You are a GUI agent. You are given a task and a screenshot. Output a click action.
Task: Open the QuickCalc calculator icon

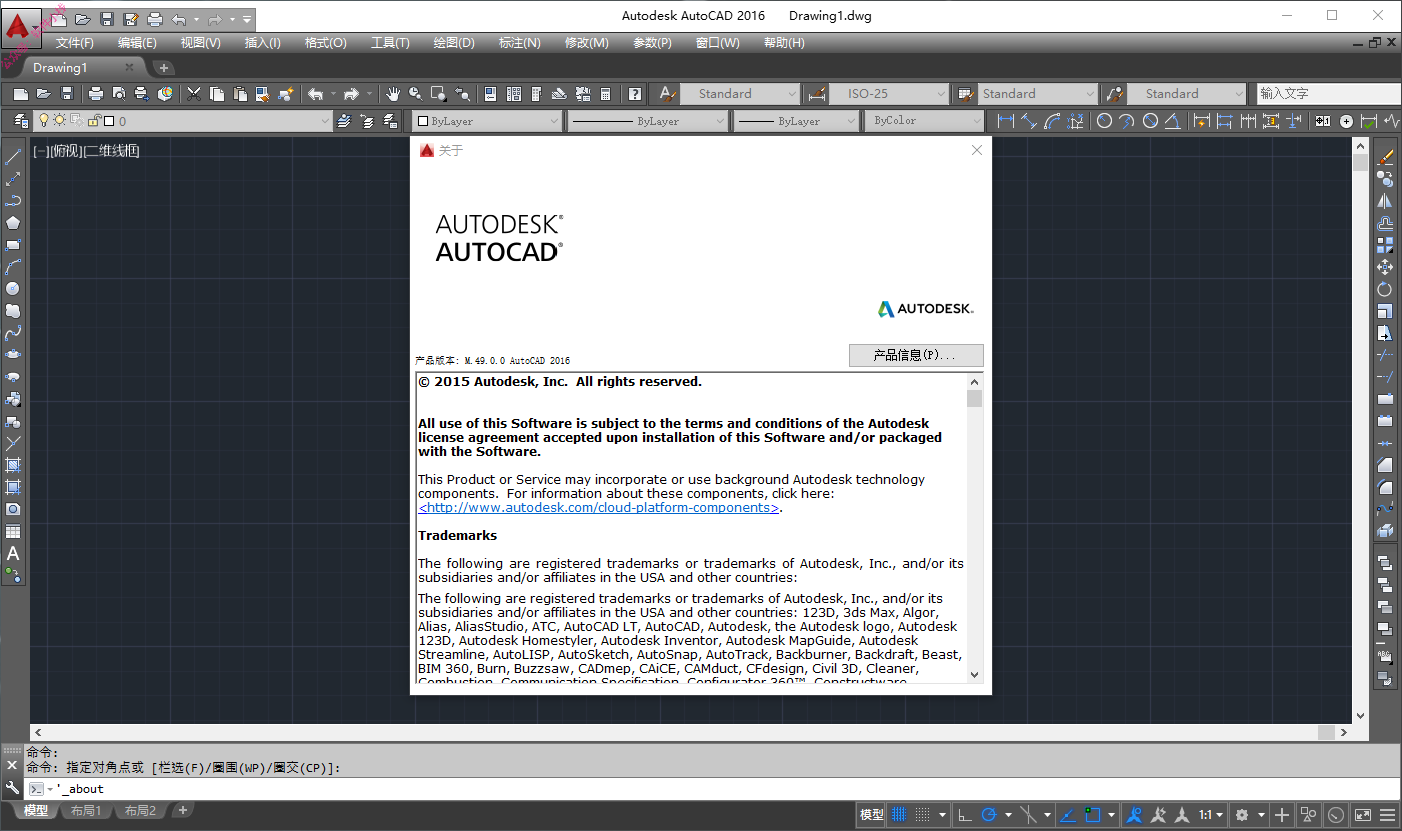point(606,94)
